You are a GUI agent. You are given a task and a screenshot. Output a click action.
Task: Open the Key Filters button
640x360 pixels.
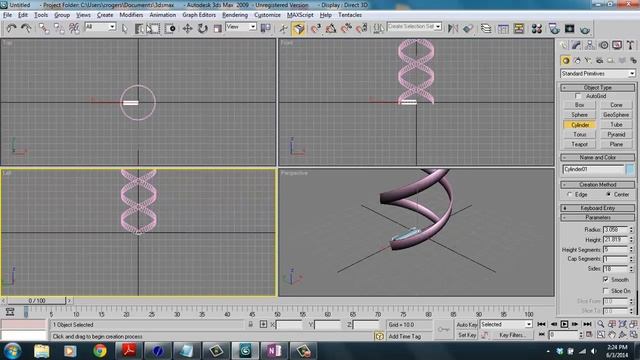[512, 335]
